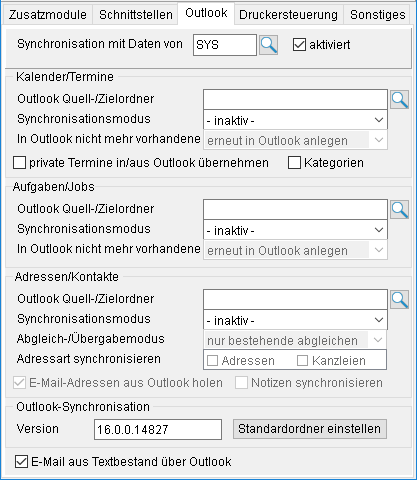Viewport: 419px width, 480px height.
Task: Tick the 'Adressen' checkbox
Action: click(x=213, y=361)
